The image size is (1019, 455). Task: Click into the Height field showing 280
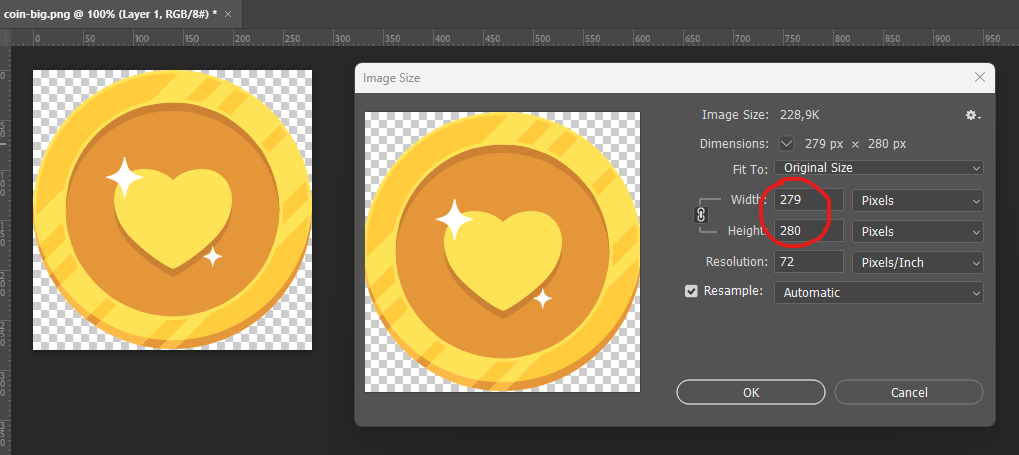[808, 232]
